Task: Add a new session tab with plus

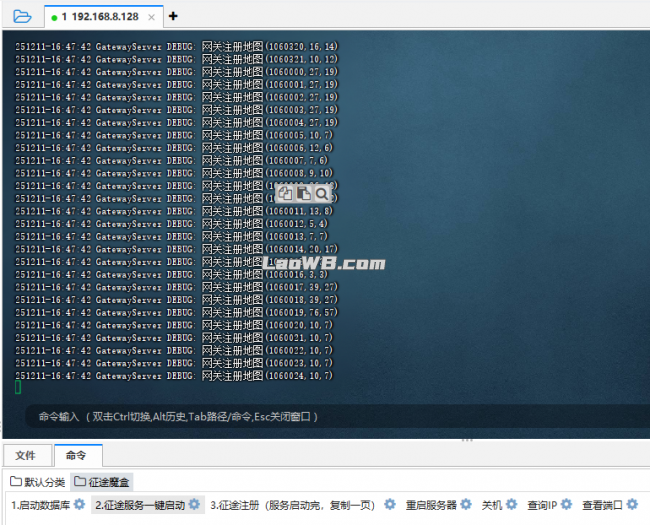Action: tap(173, 16)
